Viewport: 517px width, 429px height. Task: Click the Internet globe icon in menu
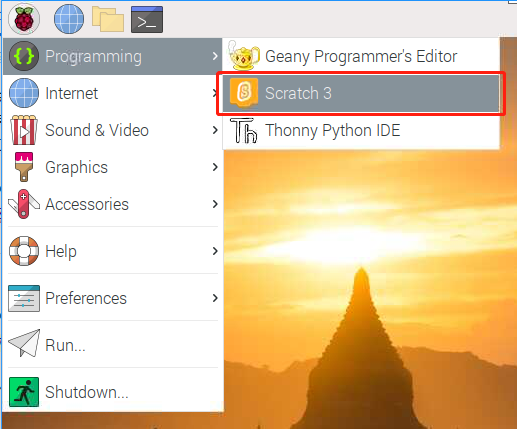[24, 93]
